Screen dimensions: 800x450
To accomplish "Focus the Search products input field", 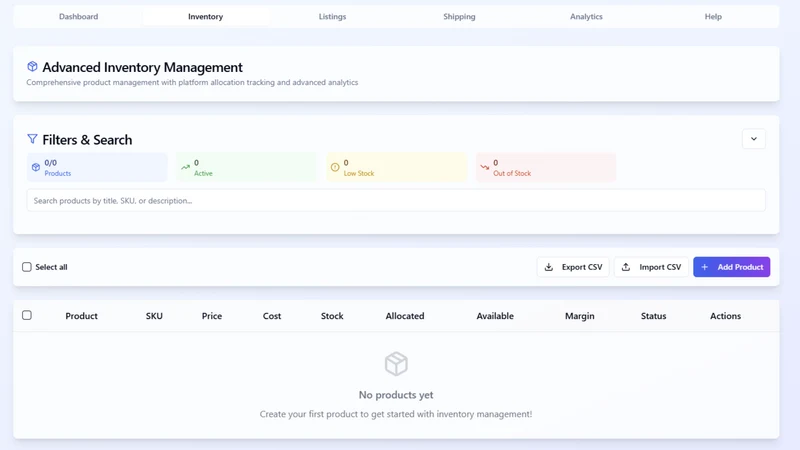I will click(396, 201).
